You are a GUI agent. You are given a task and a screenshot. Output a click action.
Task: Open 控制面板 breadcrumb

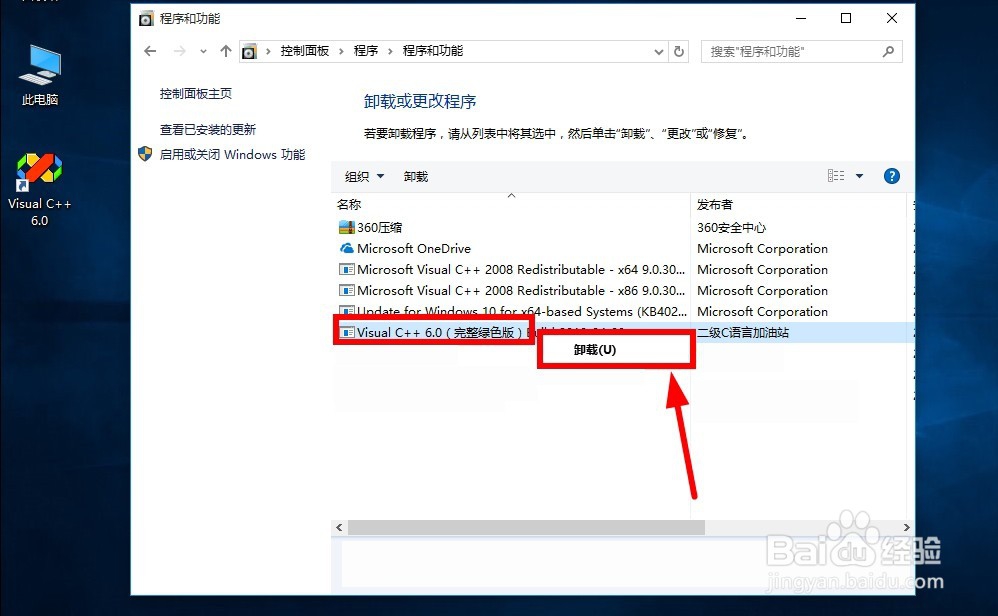coord(305,51)
